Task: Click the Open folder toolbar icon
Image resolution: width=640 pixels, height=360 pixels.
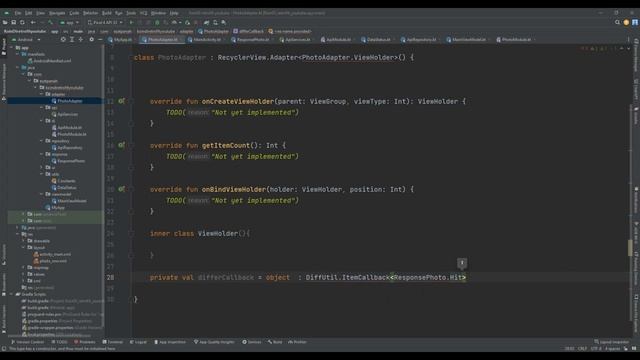Action: [x=5, y=22]
